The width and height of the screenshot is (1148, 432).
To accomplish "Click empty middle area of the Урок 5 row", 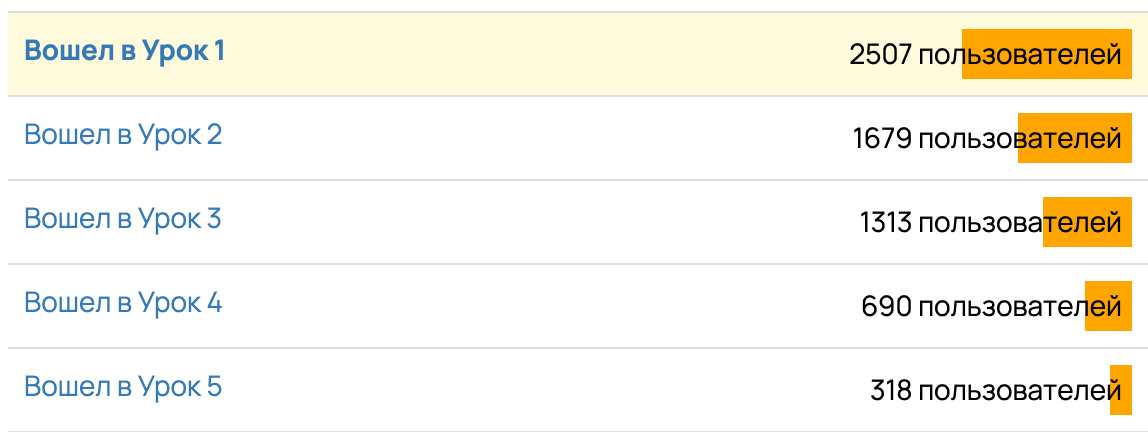I will coord(530,390).
